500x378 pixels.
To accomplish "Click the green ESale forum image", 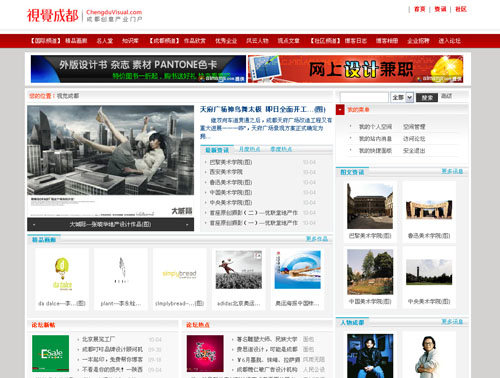I will tap(51, 353).
